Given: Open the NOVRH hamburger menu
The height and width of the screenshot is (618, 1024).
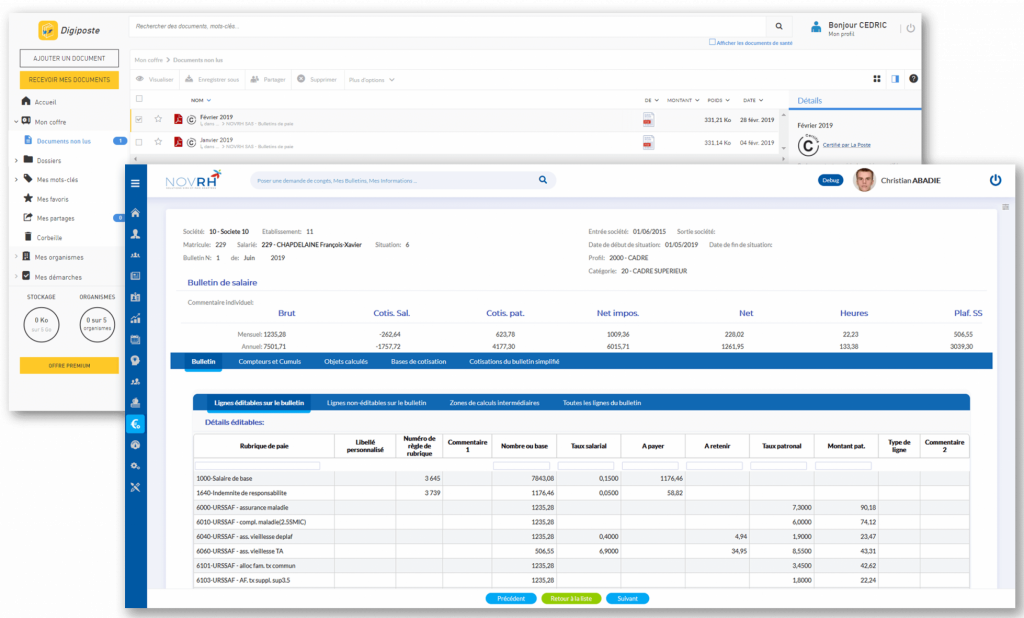Looking at the screenshot, I should tap(134, 181).
